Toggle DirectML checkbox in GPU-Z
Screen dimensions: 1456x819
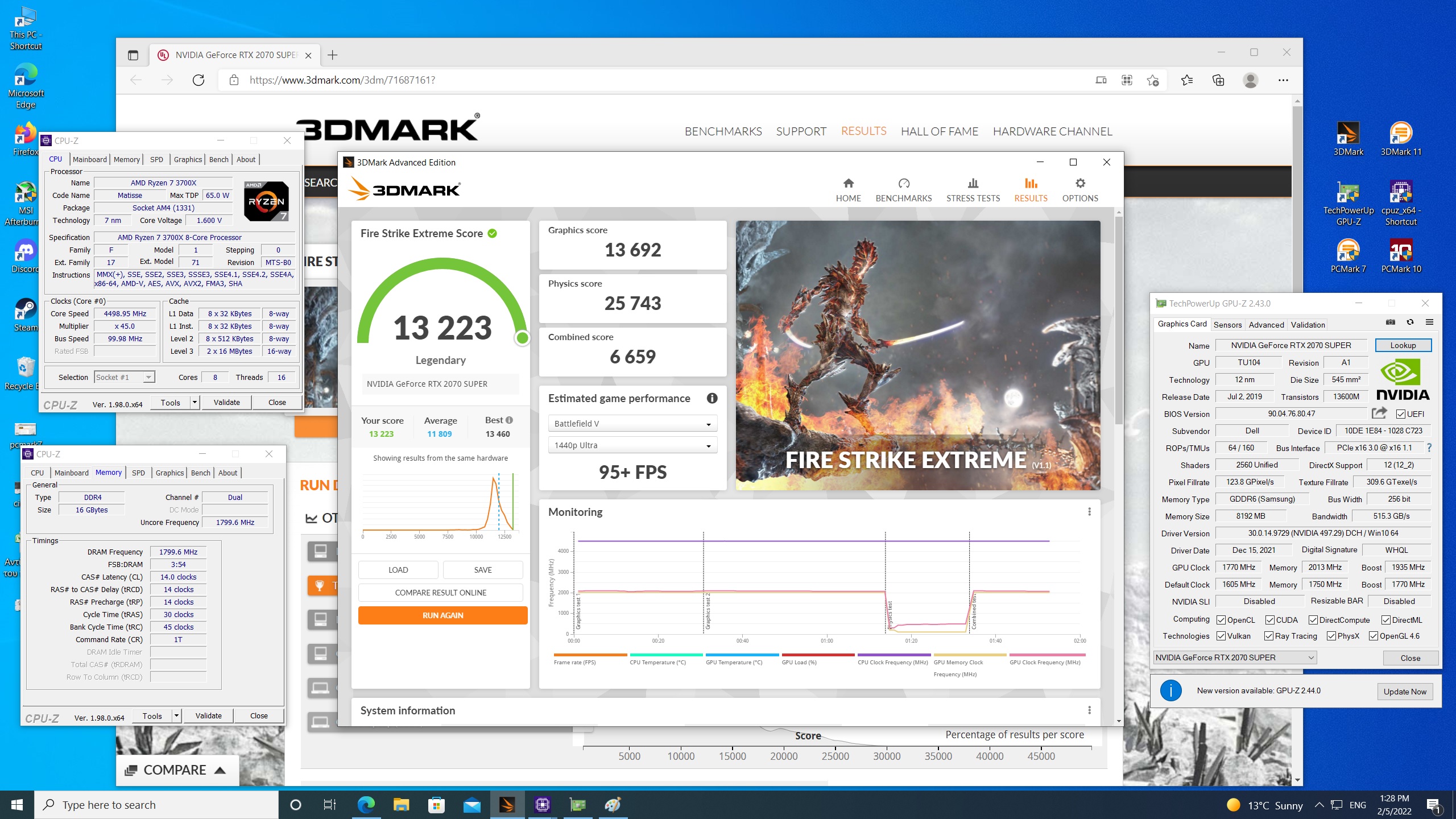coord(1386,620)
